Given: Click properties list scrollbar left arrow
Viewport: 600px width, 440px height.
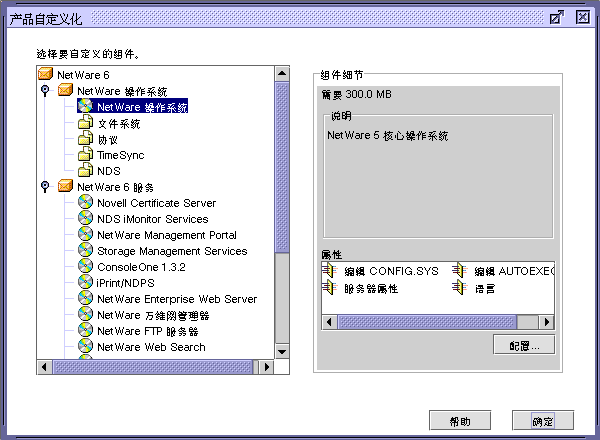Looking at the screenshot, I should click(x=329, y=322).
